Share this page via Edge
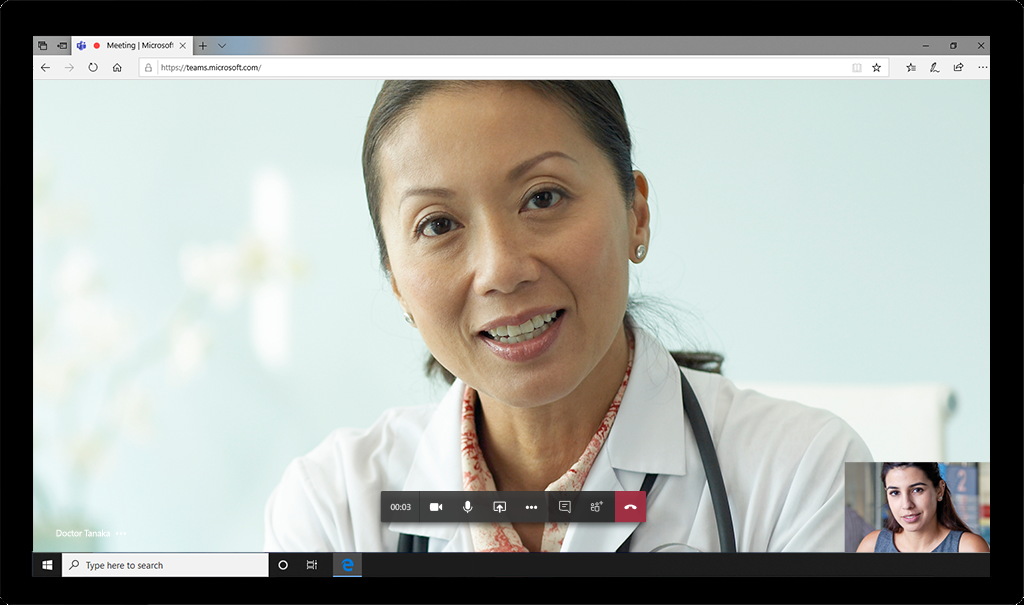This screenshot has width=1024, height=605. click(958, 67)
